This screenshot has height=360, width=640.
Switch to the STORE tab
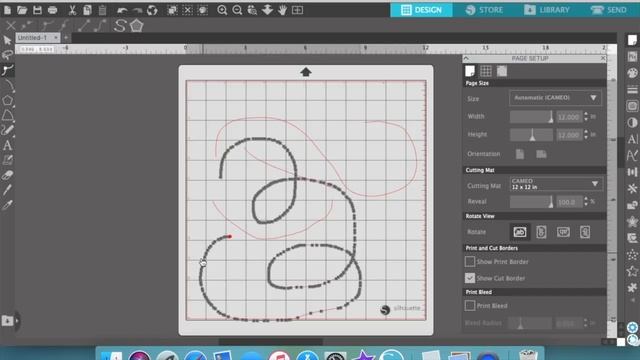coord(484,10)
